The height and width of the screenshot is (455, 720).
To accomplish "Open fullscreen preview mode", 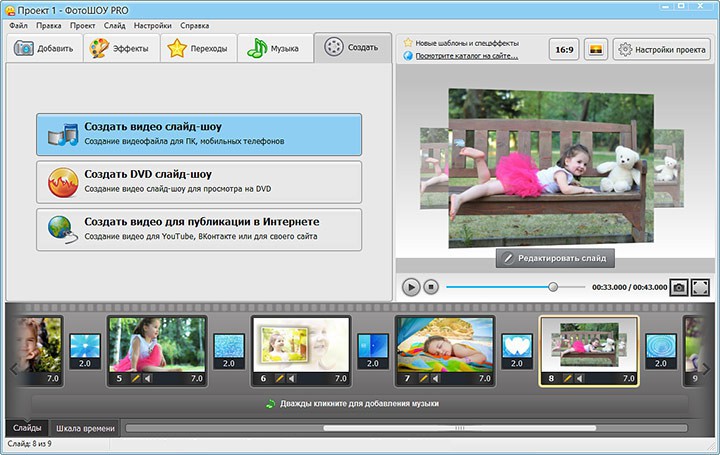I will coord(700,287).
